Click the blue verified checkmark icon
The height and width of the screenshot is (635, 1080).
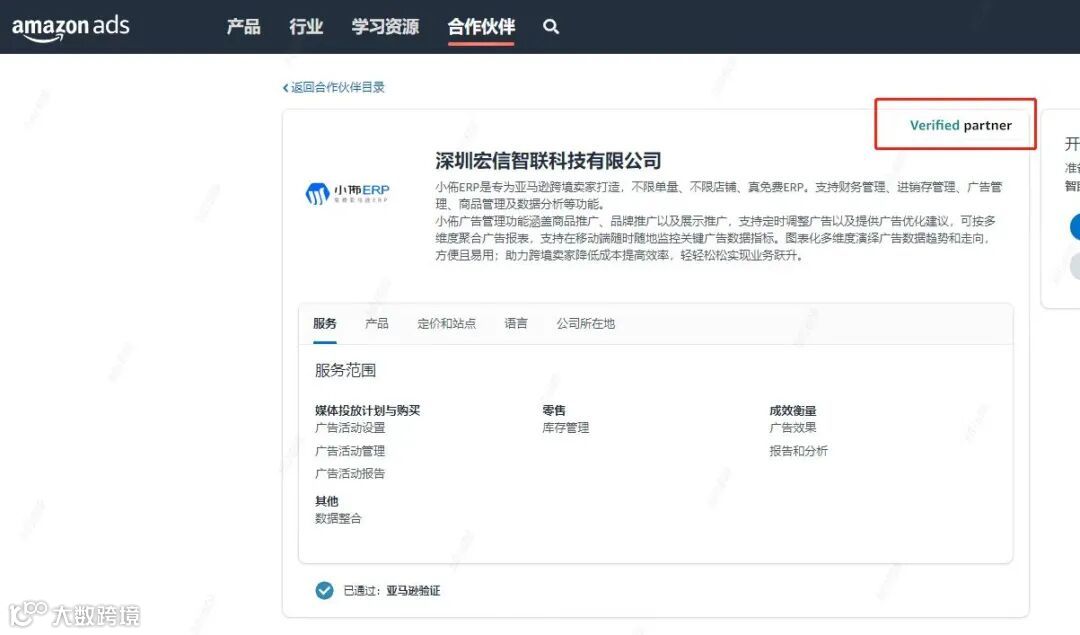pos(324,590)
